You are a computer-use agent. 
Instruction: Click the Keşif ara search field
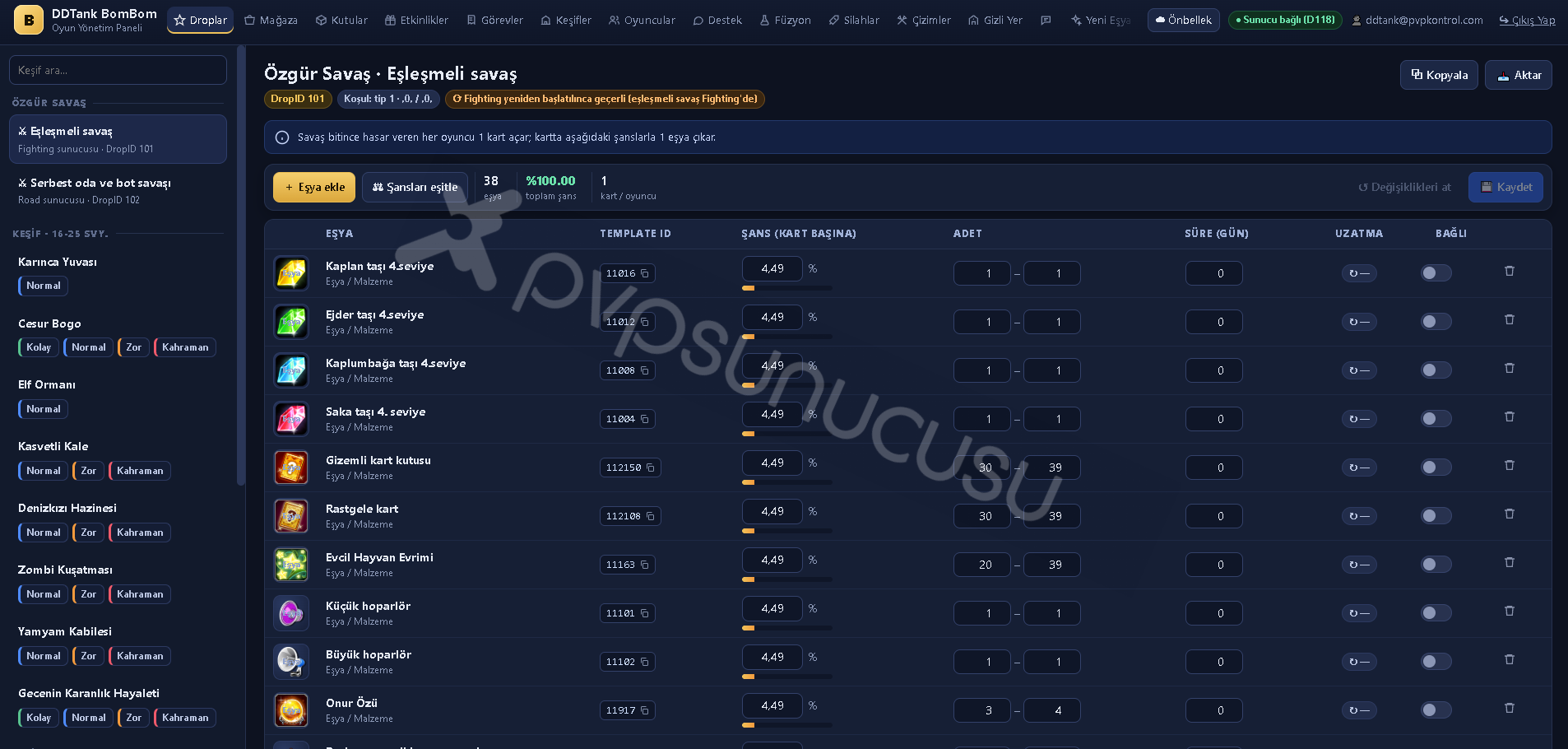118,70
